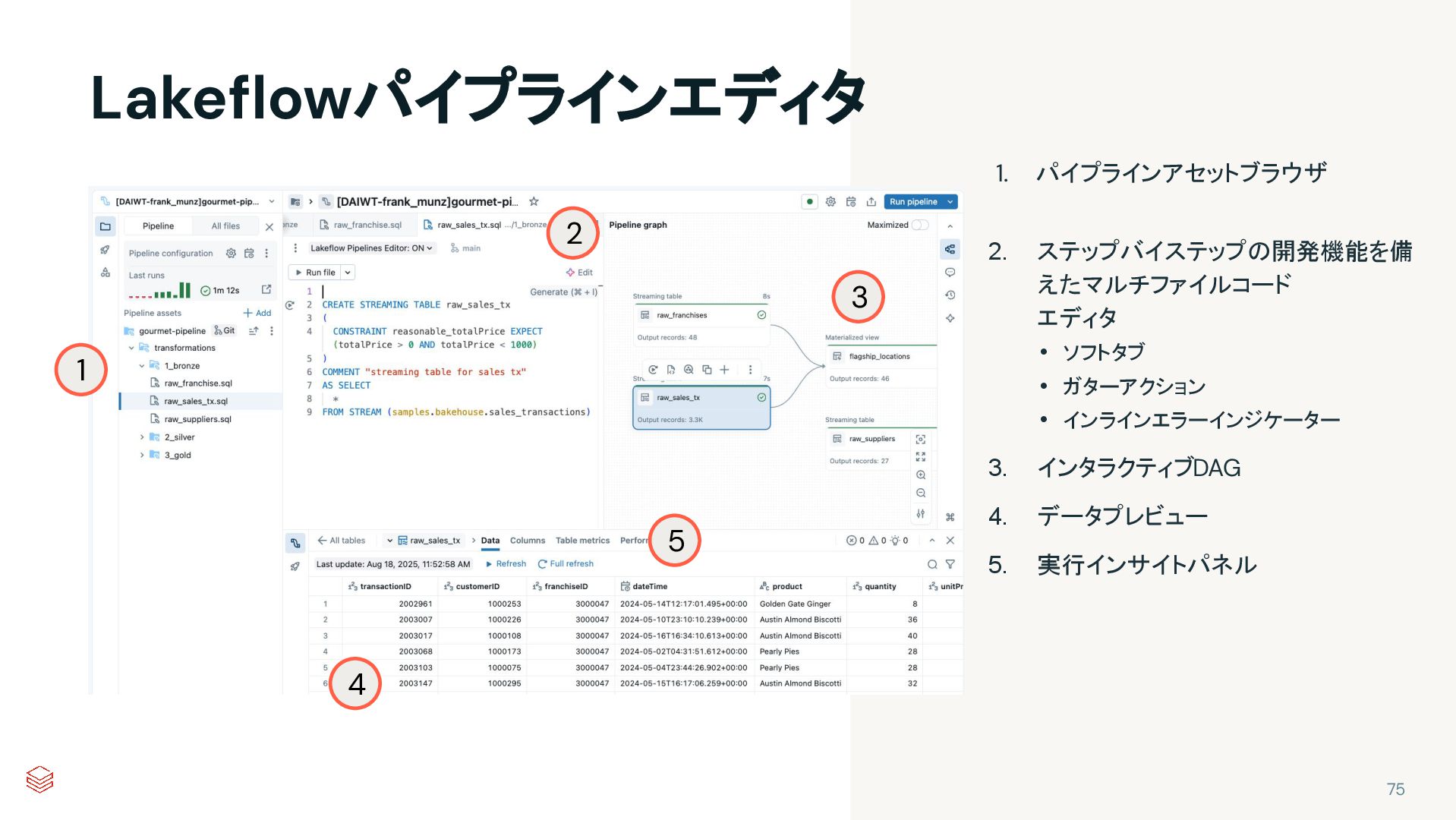Open kebab menu on gourmet-pipeline row
Viewport: 1456px width, 820px height.
pos(272,331)
